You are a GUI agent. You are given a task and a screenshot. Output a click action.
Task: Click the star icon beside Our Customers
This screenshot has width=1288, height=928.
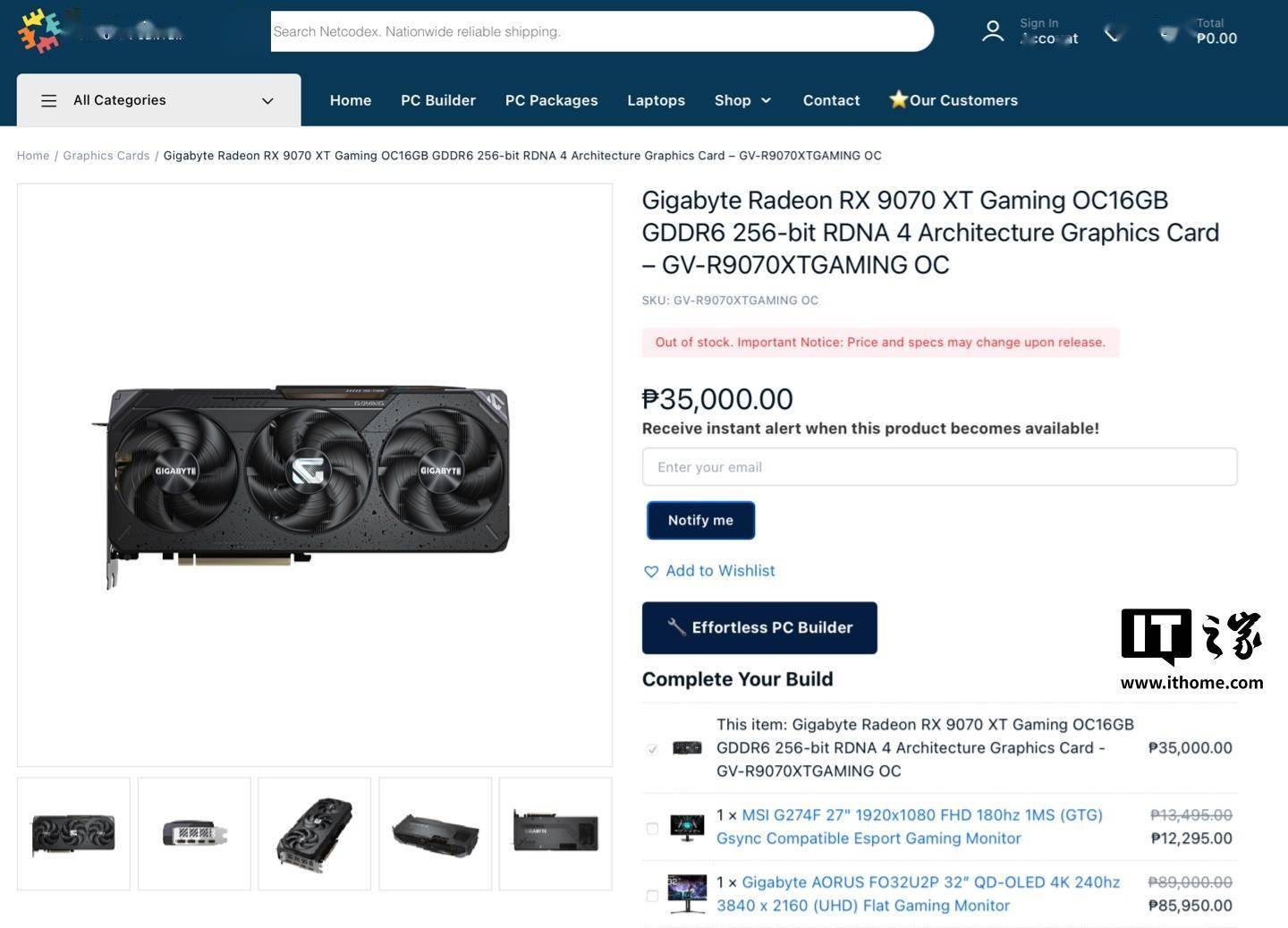(898, 99)
